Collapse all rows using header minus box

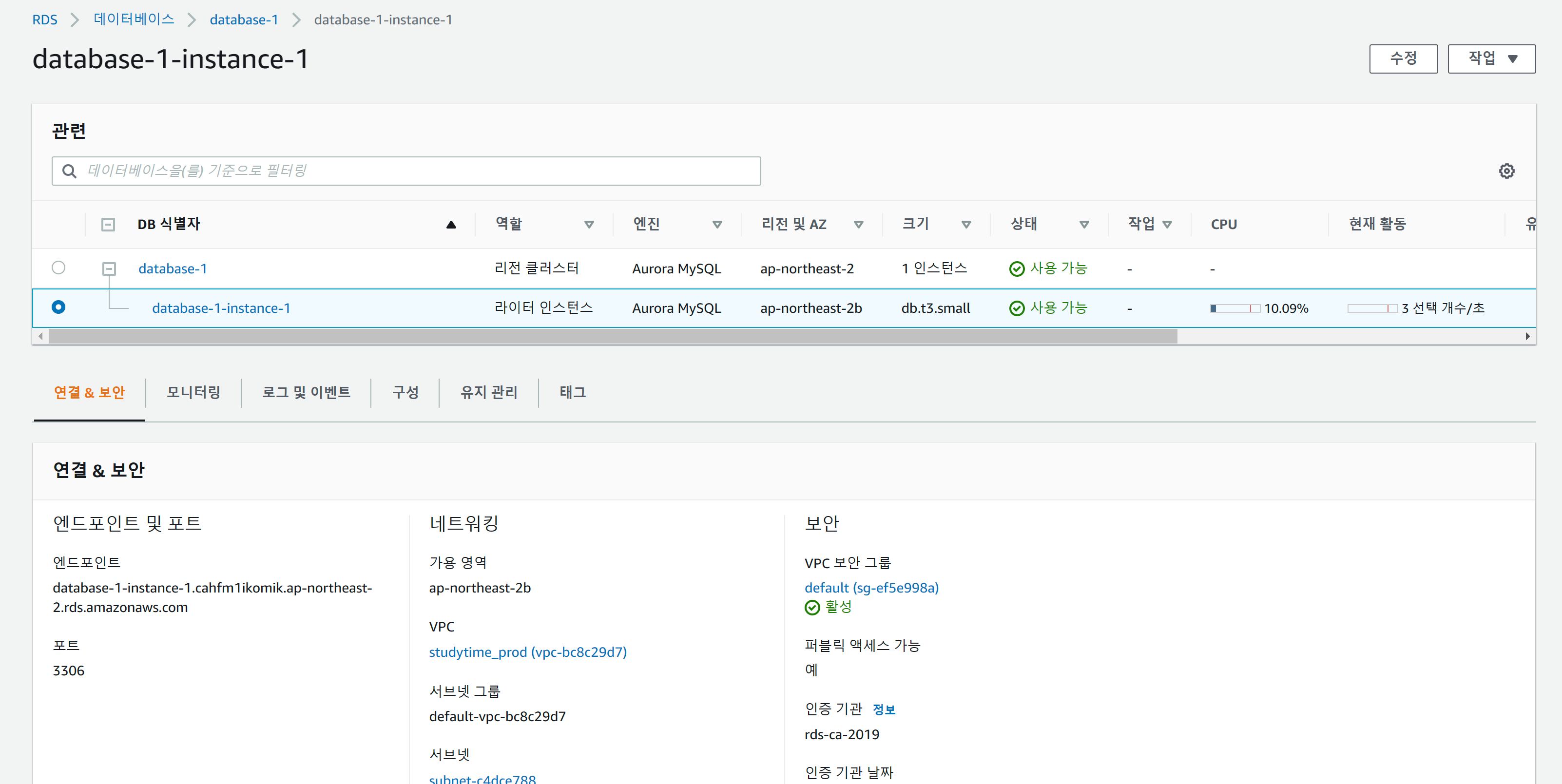tap(108, 224)
